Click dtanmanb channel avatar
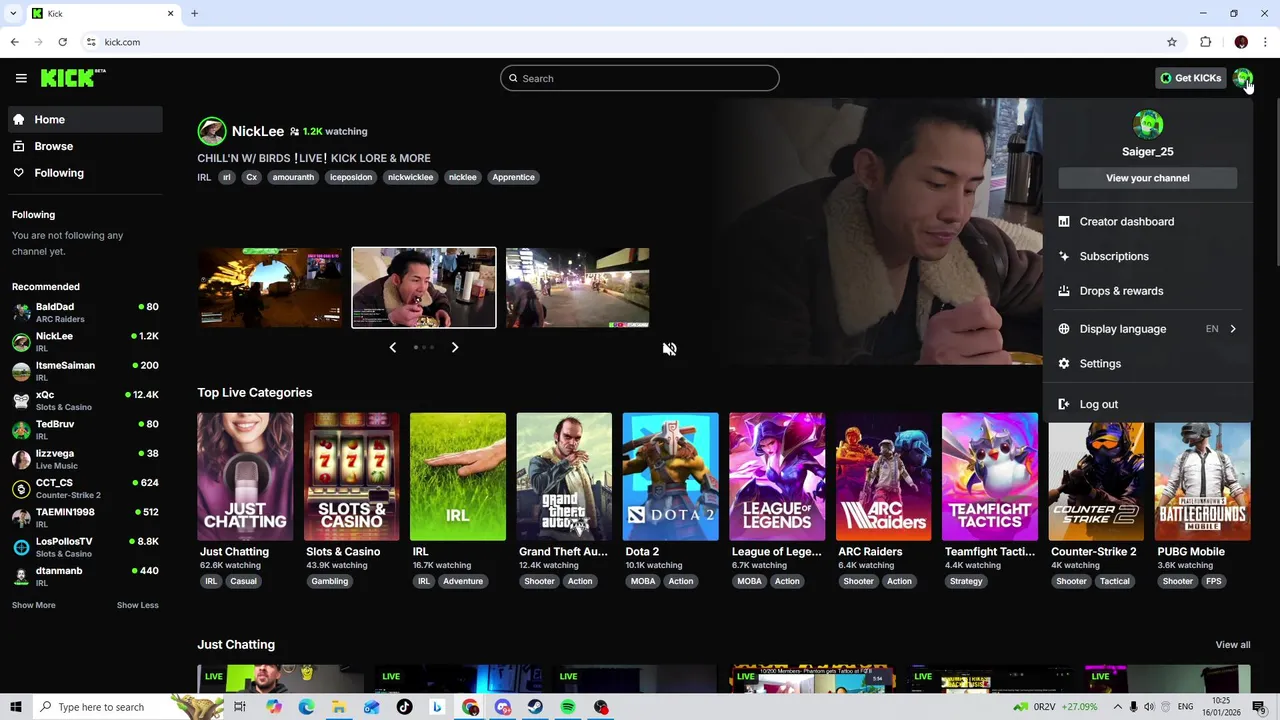 [21, 577]
